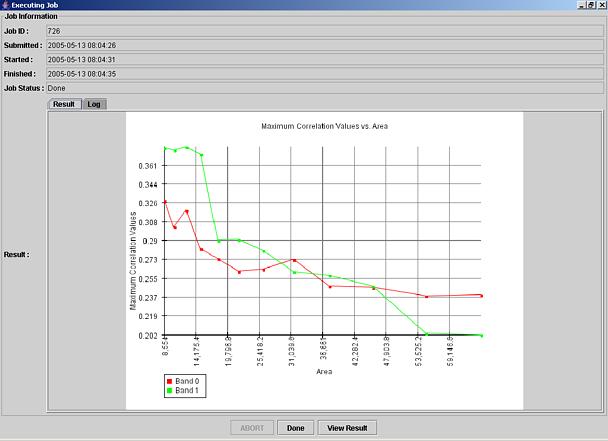The width and height of the screenshot is (608, 441).
Task: Click the Started timestamp field
Action: (324, 59)
